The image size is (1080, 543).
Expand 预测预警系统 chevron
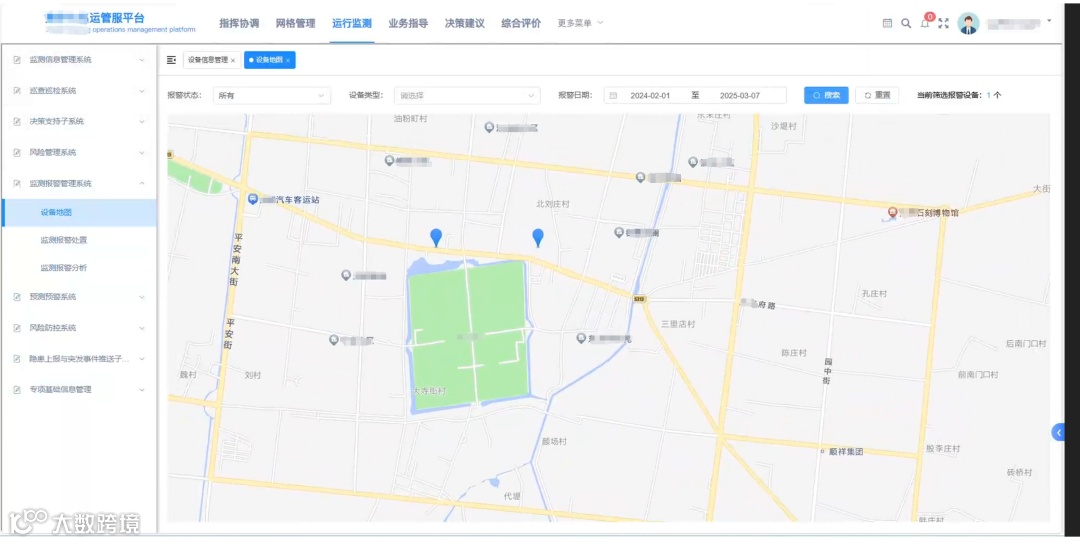pos(142,297)
